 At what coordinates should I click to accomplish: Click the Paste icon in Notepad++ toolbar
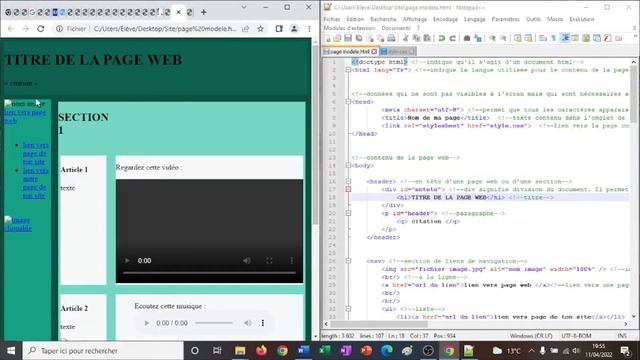427,38
